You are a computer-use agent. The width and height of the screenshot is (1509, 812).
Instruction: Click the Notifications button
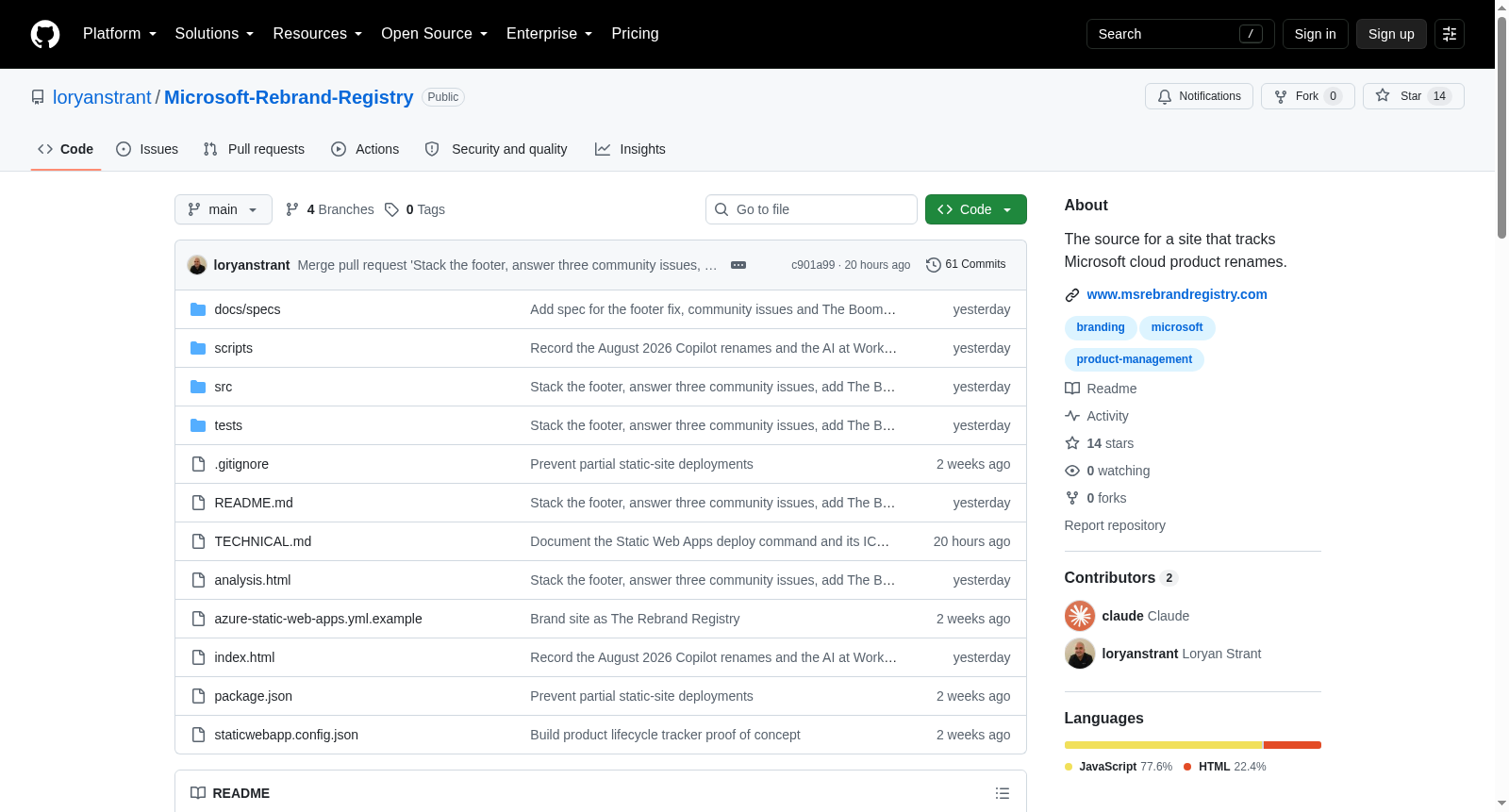pyautogui.click(x=1199, y=96)
